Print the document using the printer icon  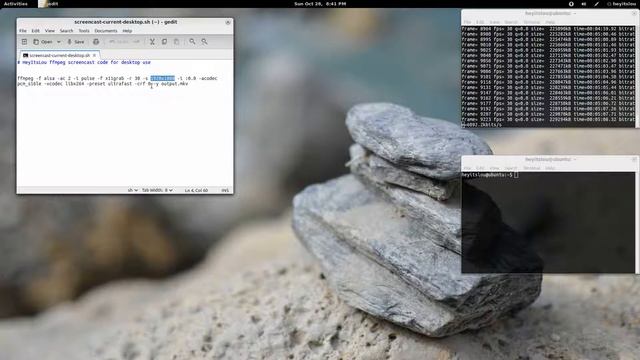click(x=96, y=42)
